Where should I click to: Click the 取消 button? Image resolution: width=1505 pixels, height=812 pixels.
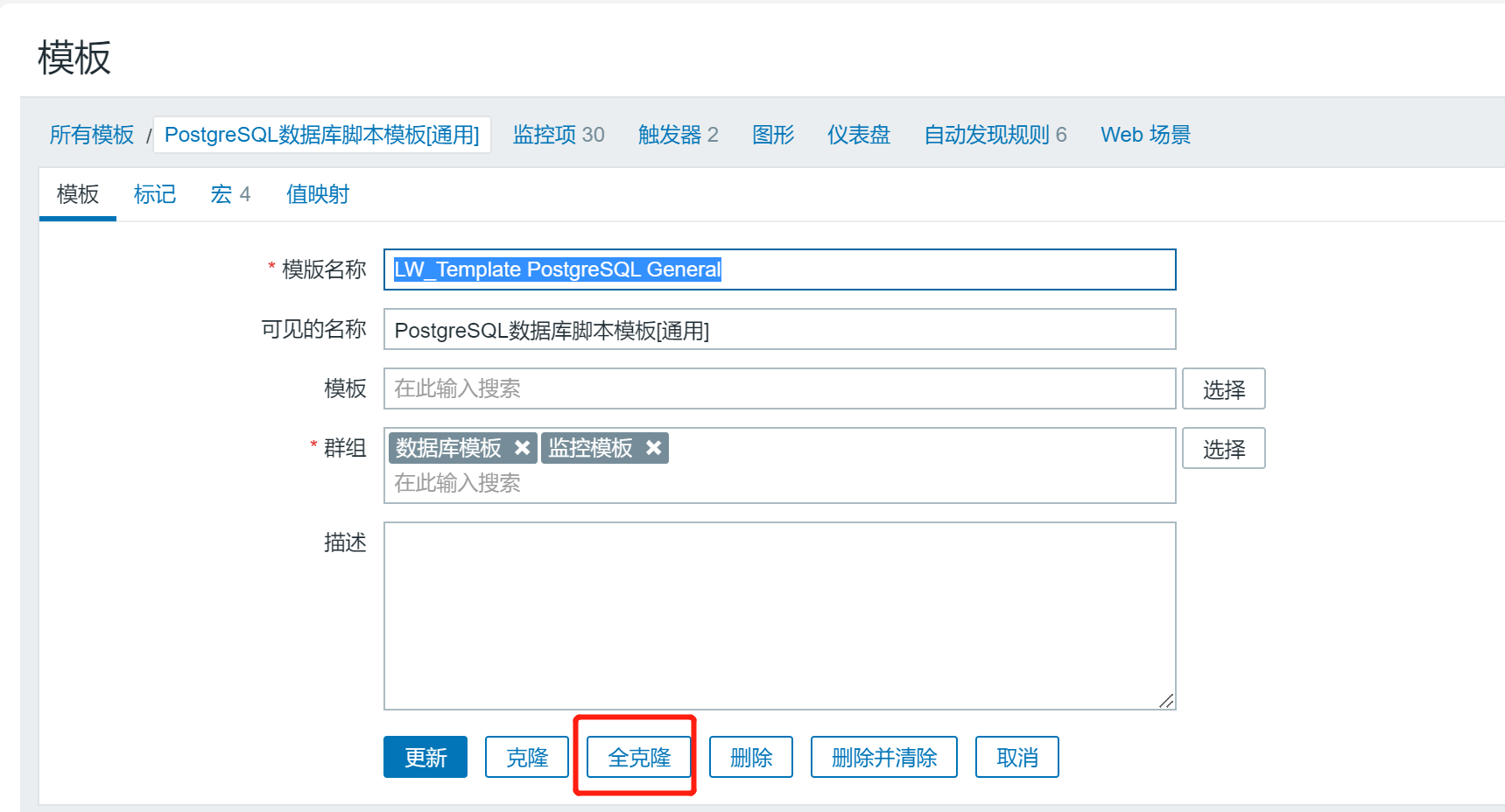click(1017, 757)
